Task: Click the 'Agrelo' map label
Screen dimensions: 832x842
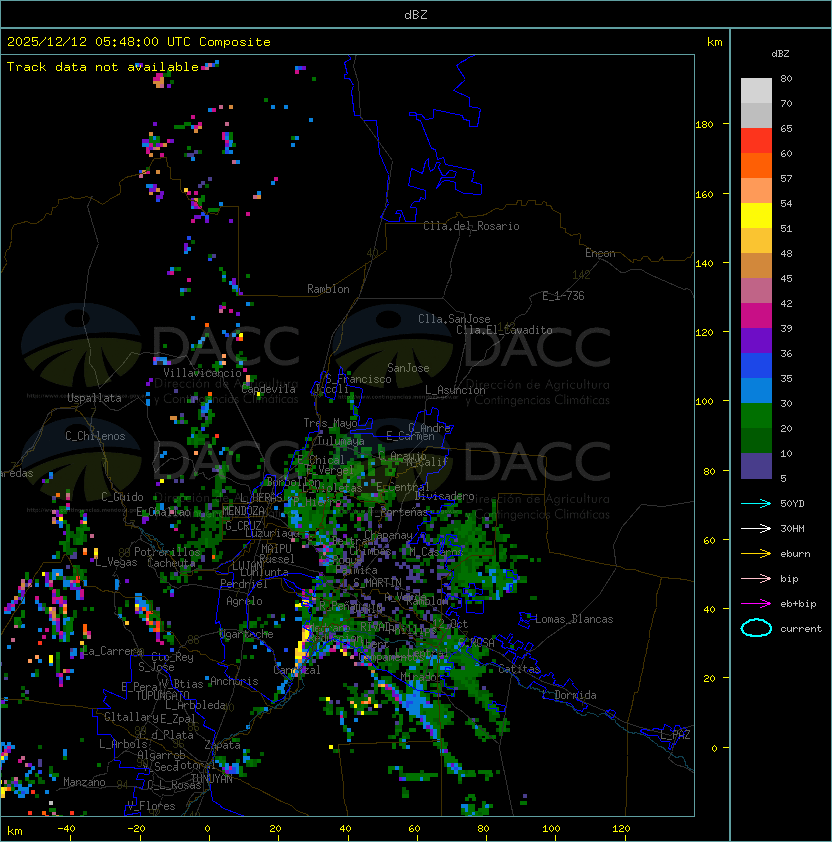Action: (244, 601)
